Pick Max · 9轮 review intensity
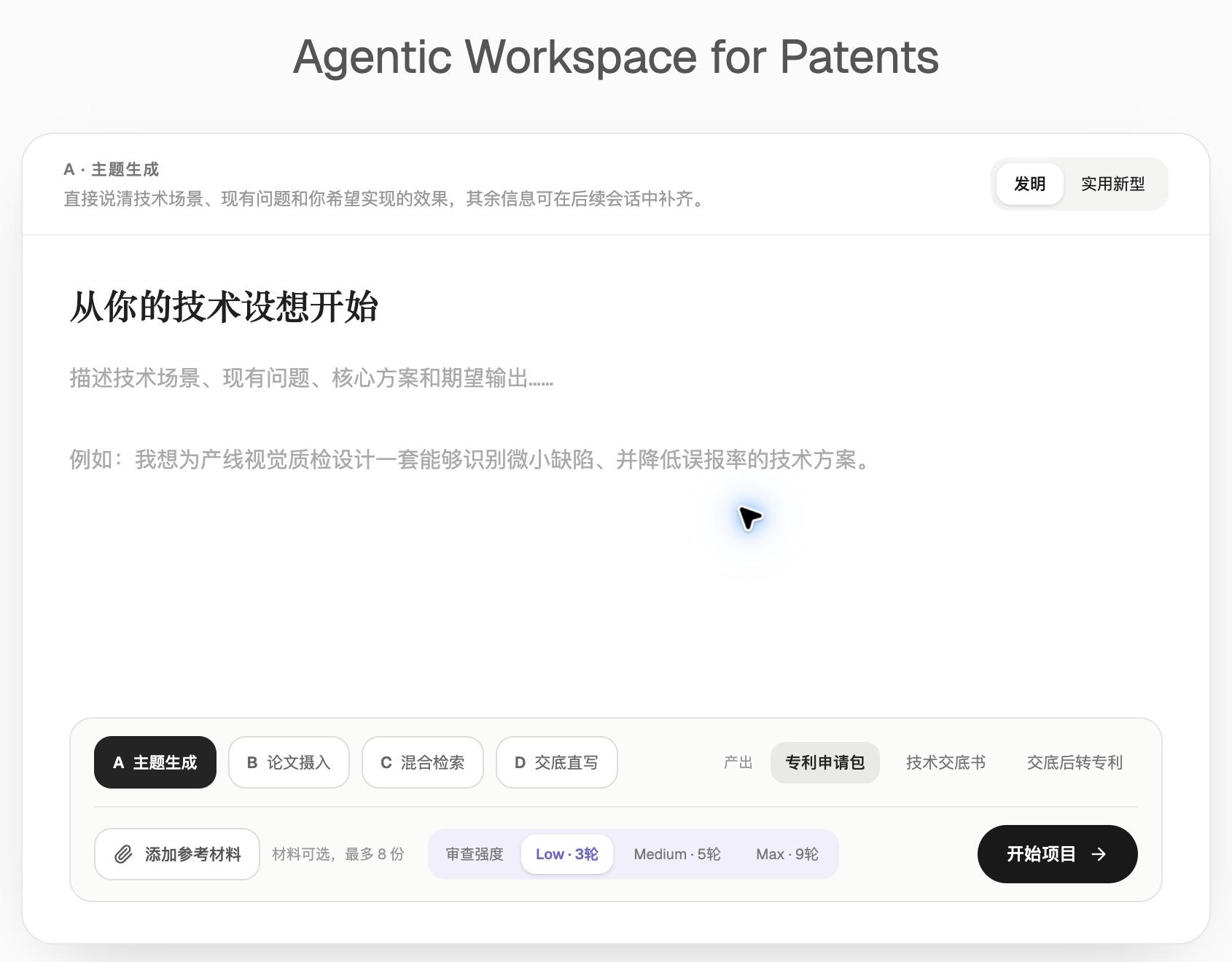This screenshot has height=962, width=1232. click(787, 854)
